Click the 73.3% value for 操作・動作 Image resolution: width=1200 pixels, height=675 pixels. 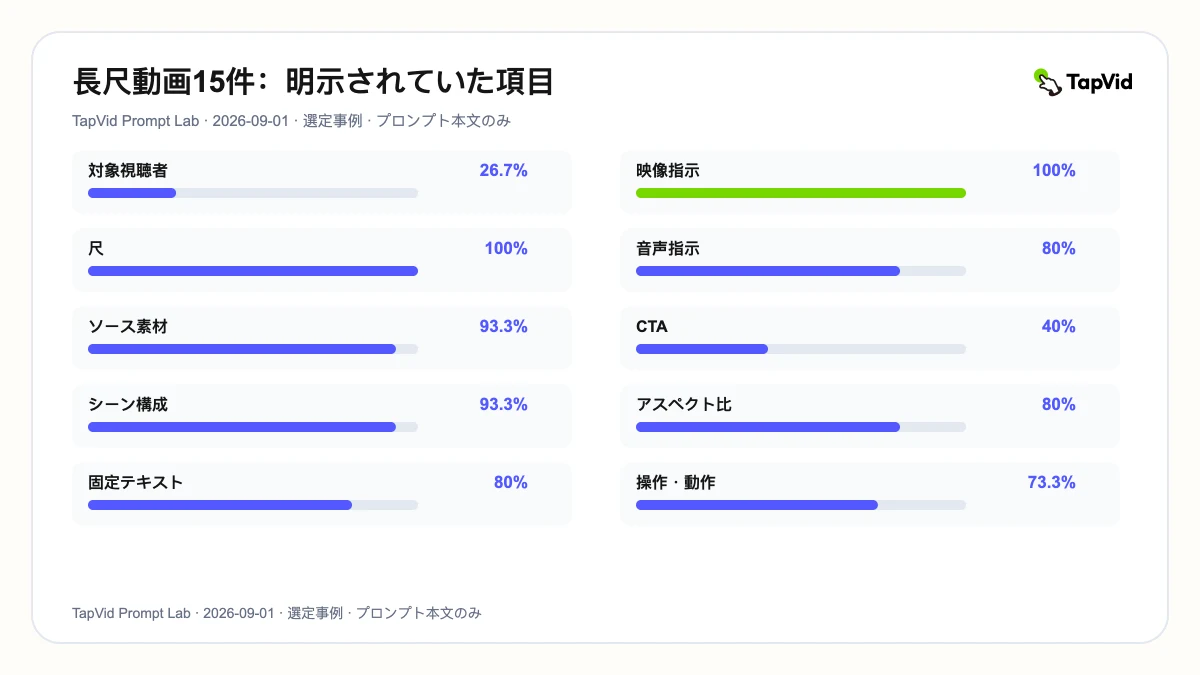[1052, 483]
